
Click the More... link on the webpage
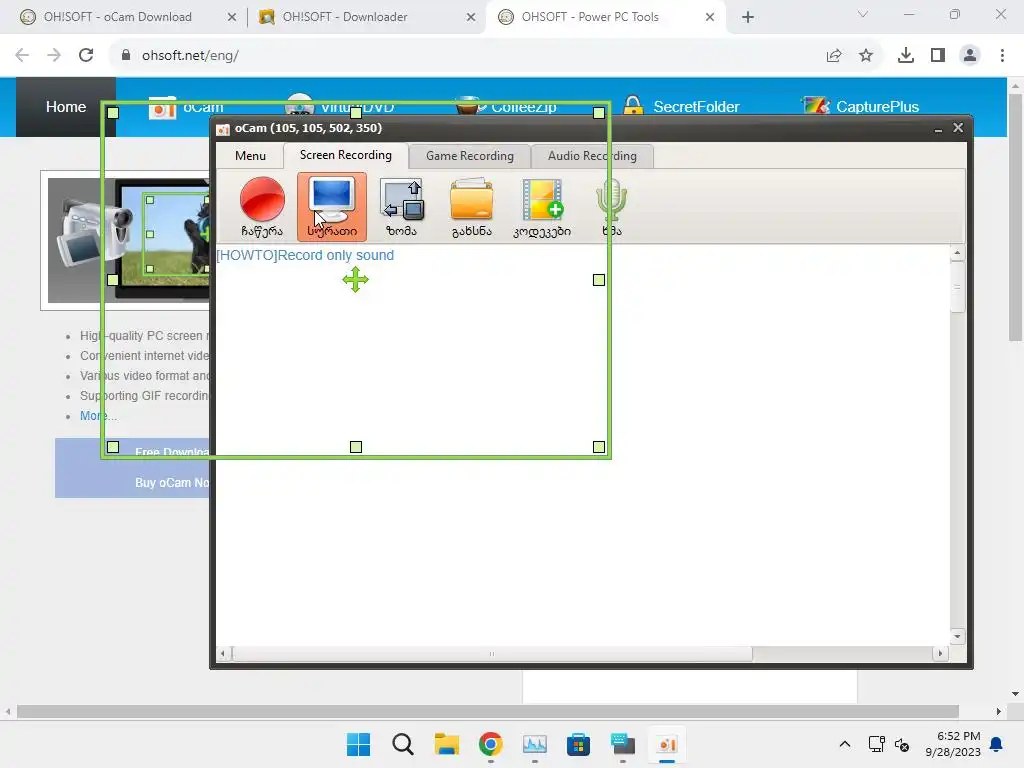click(98, 415)
